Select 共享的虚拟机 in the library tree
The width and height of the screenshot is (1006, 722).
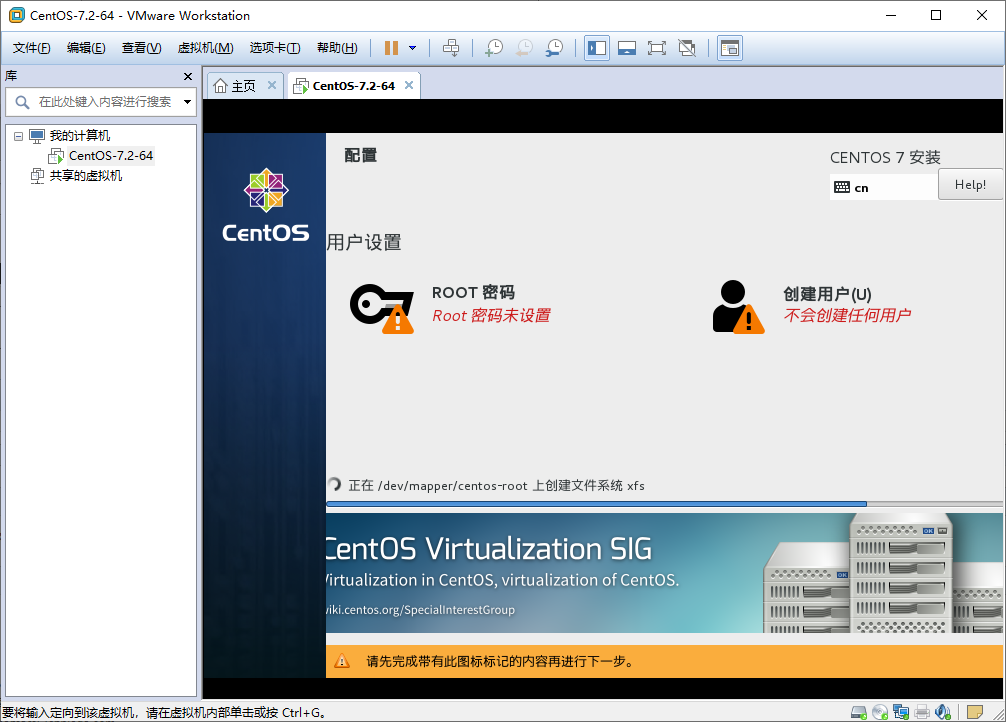click(x=86, y=176)
